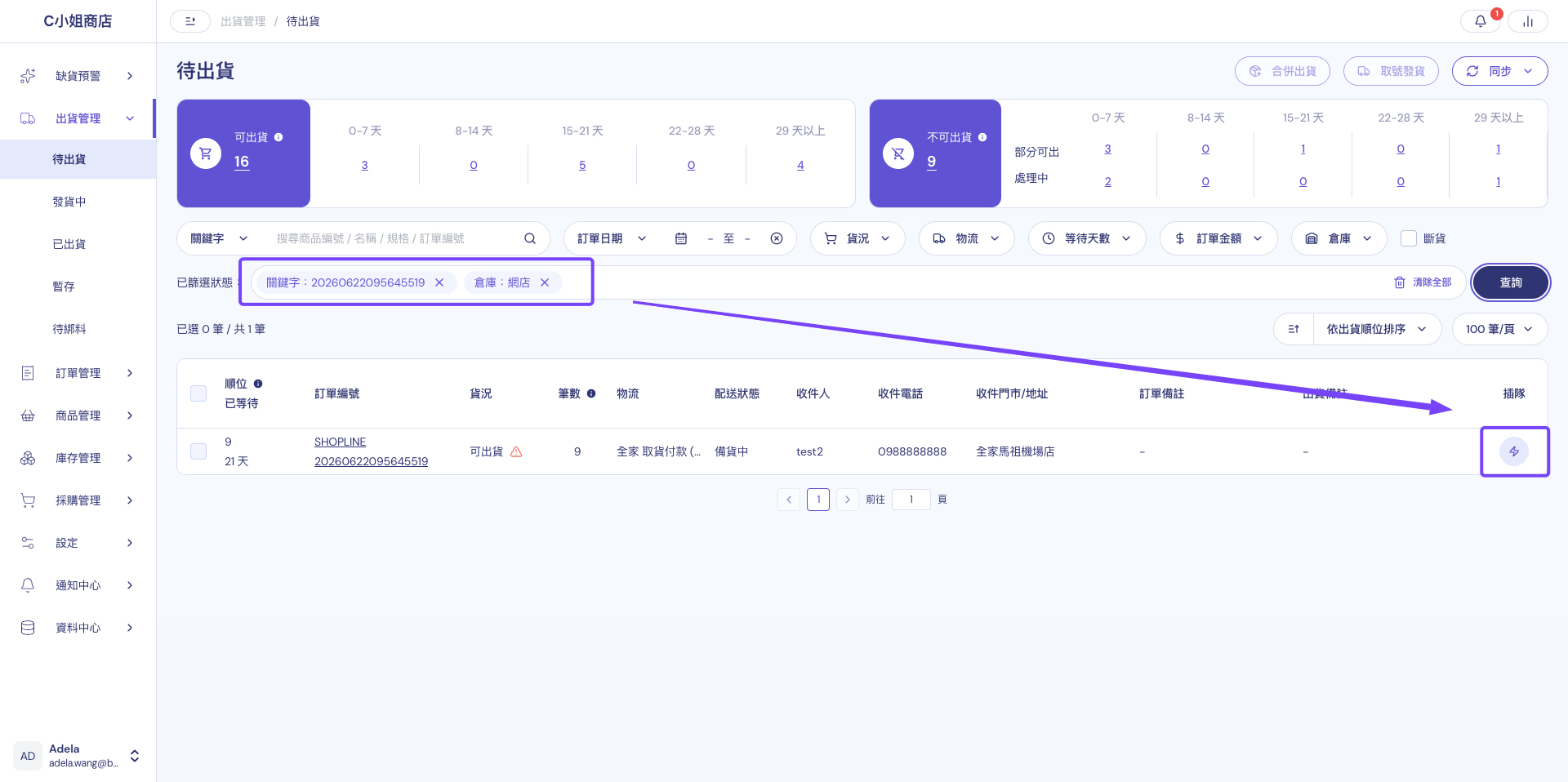Open the statistics bar chart icon

tap(1527, 21)
